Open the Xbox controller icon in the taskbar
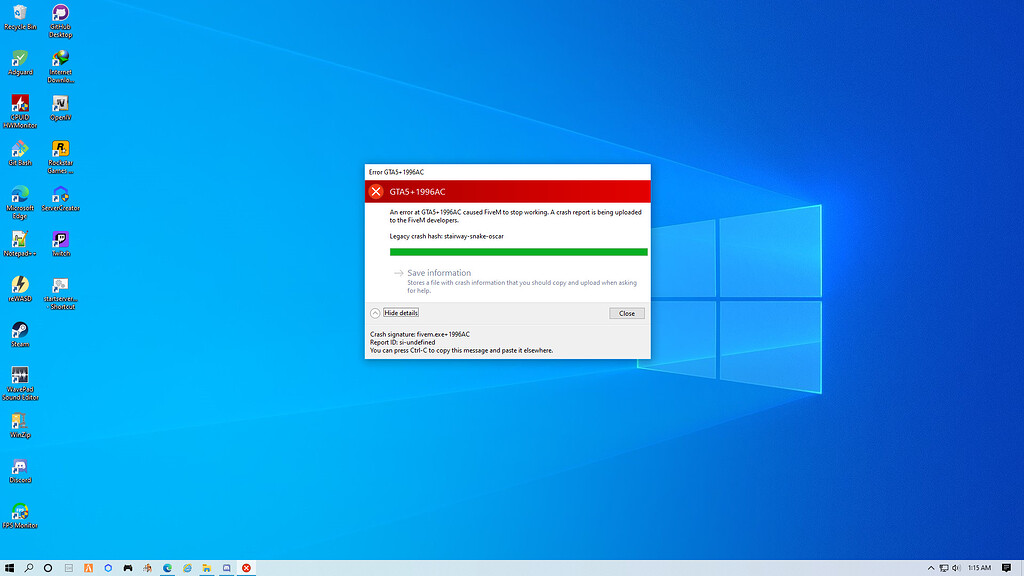The image size is (1024, 576). [128, 567]
